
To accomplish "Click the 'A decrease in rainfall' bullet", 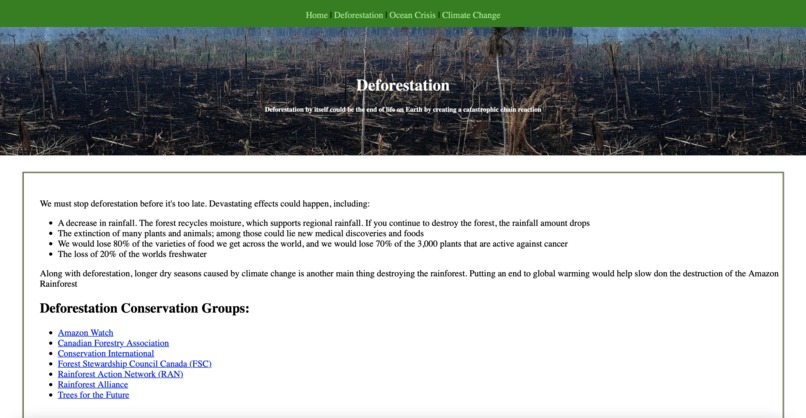I will pos(324,223).
